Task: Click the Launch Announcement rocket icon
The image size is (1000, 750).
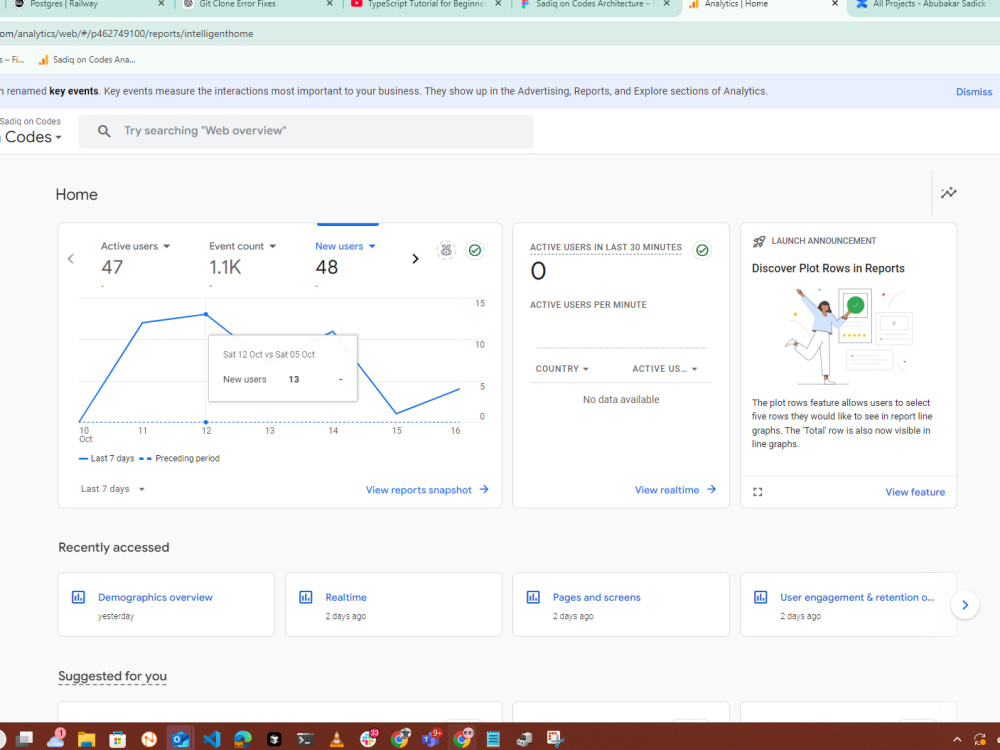Action: coord(758,241)
